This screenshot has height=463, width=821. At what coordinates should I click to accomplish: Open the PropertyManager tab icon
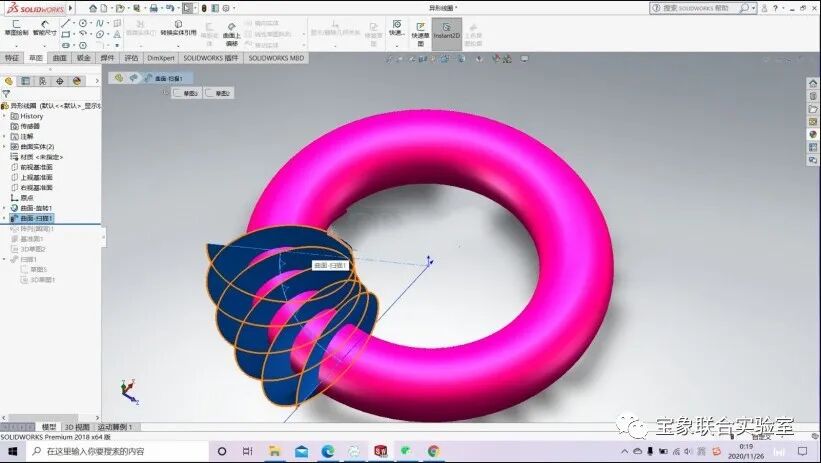click(25, 81)
